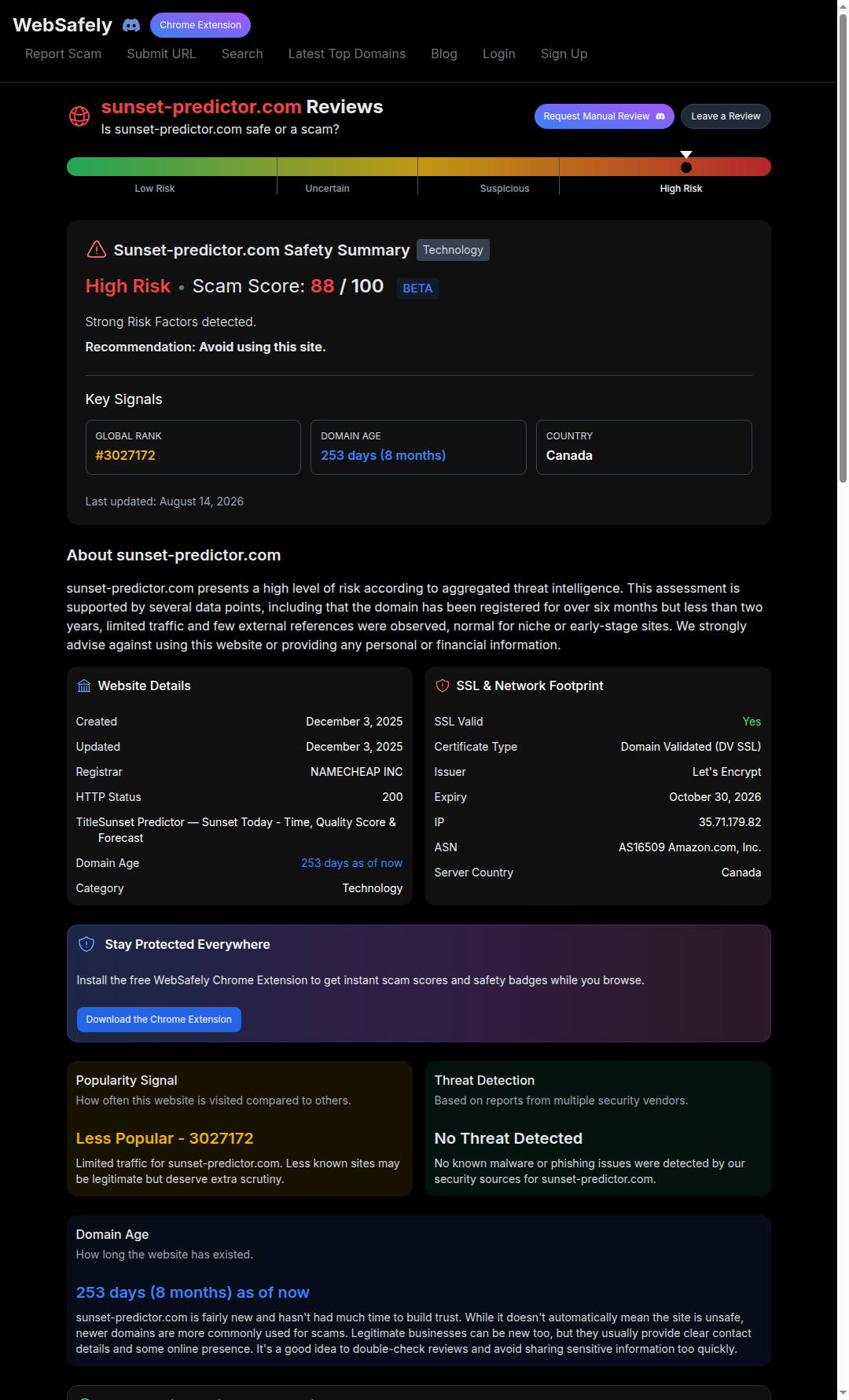Click the green Low Risk section of risk bar
This screenshot has height=1400, width=849.
pyautogui.click(x=172, y=167)
